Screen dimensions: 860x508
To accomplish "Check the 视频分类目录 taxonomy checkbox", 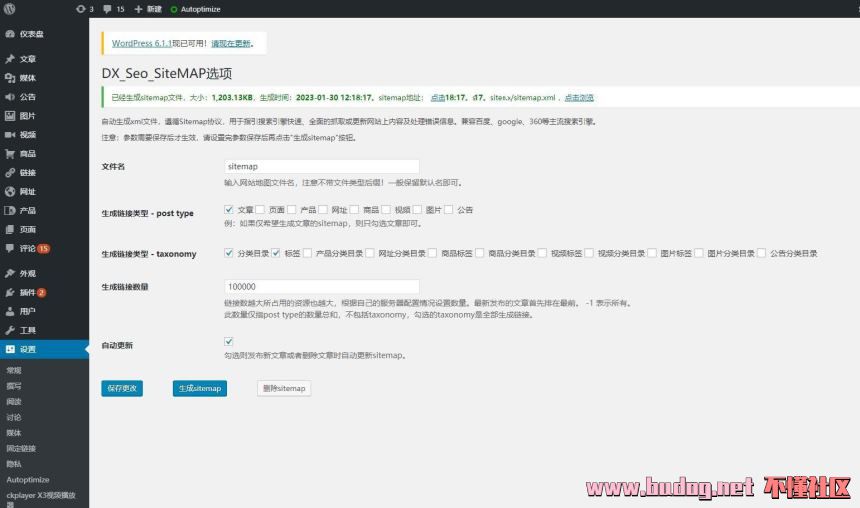I will click(589, 253).
